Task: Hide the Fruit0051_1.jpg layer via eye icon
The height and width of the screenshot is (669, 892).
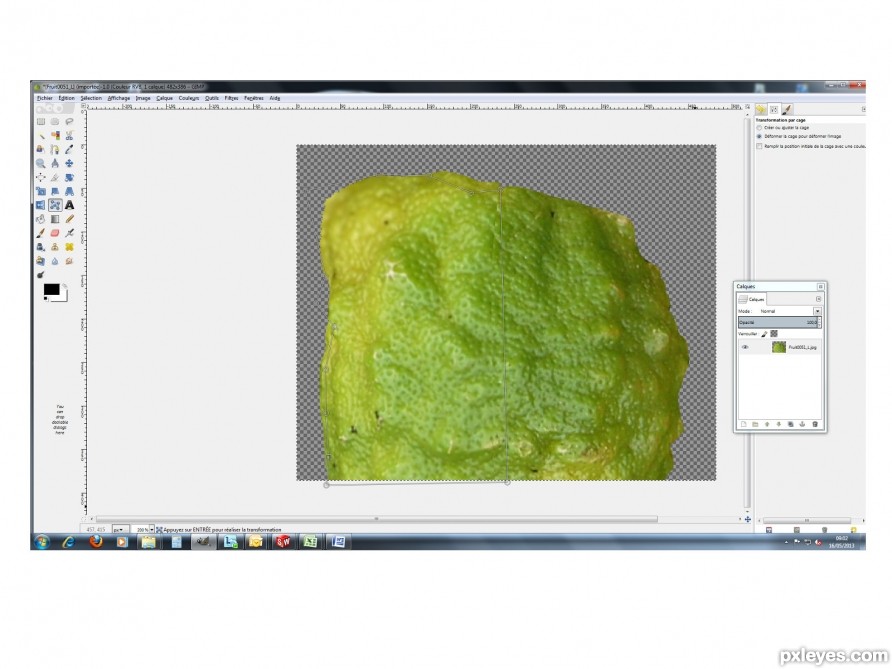Action: [x=745, y=347]
